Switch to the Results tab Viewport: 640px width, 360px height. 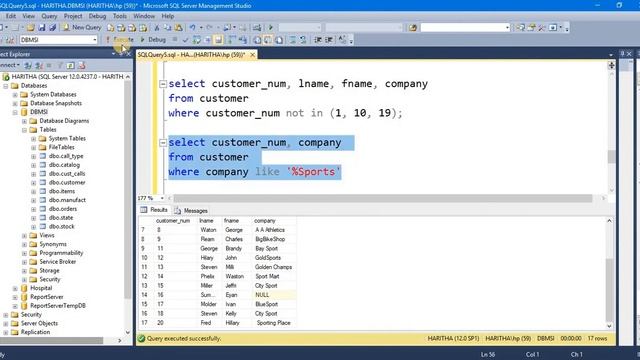(154, 210)
